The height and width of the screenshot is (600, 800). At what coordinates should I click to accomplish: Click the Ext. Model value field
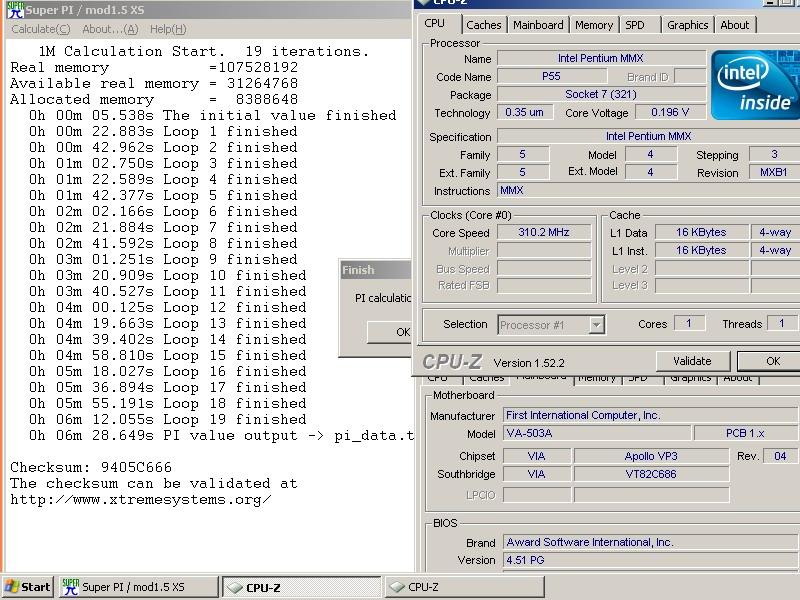coord(651,172)
